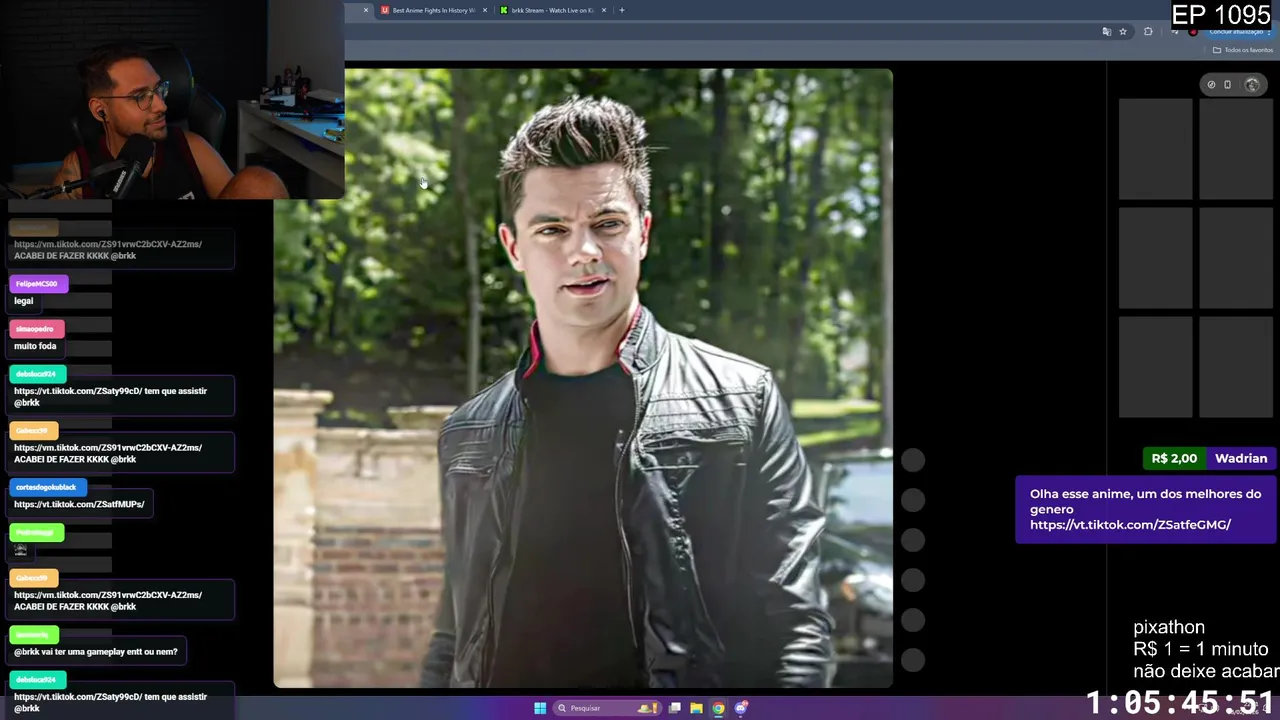
Task: Open a new browser tab
Action: (622, 10)
